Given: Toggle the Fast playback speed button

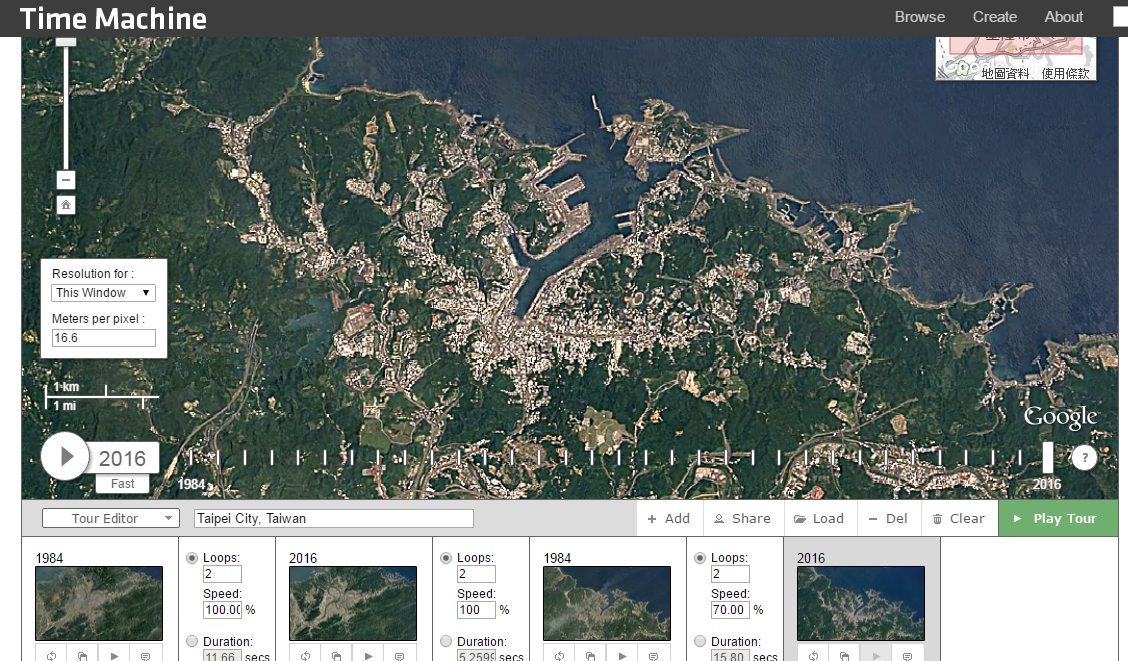Looking at the screenshot, I should [122, 483].
